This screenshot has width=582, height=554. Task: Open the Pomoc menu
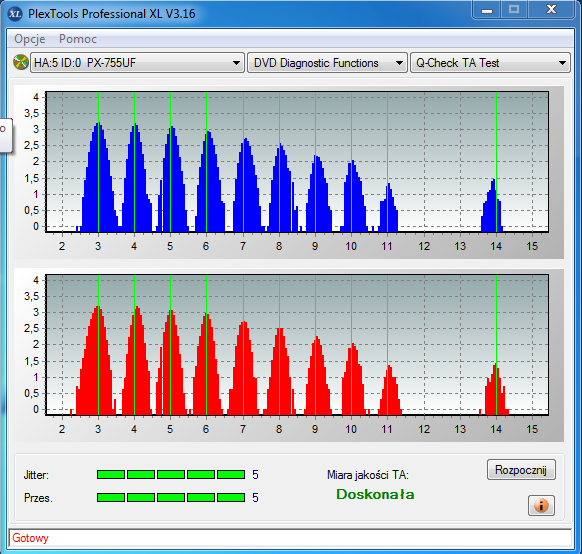pos(78,39)
